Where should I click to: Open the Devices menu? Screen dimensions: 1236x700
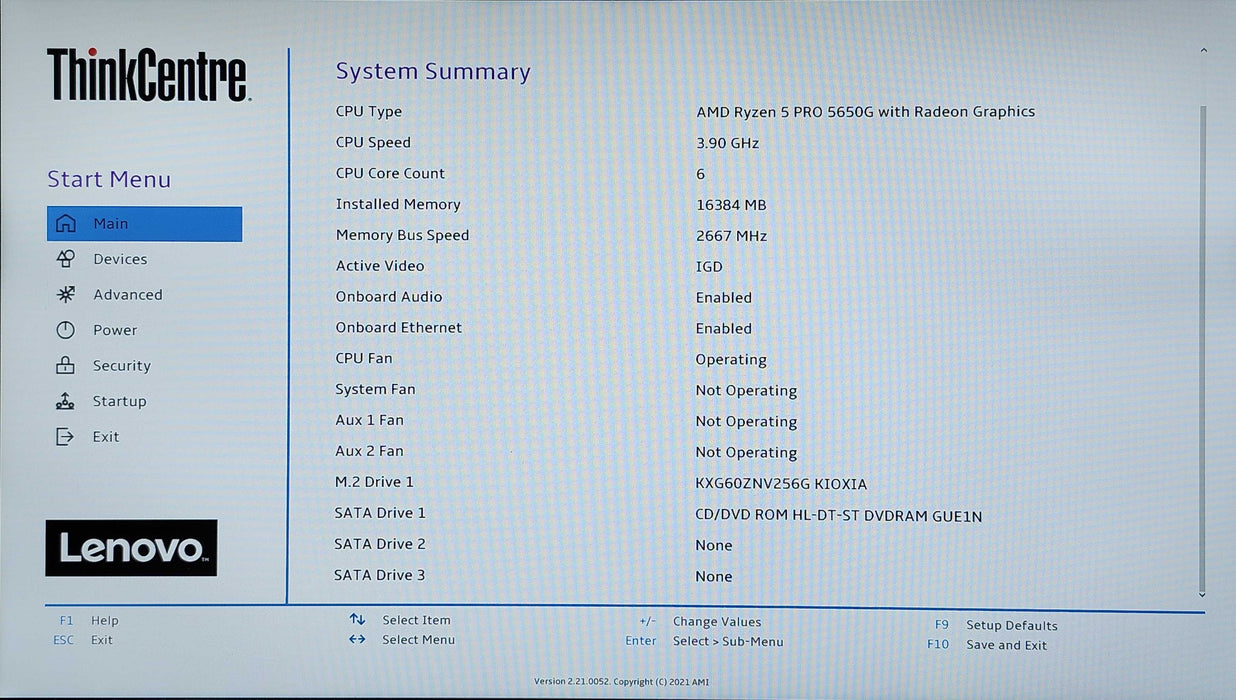(120, 259)
